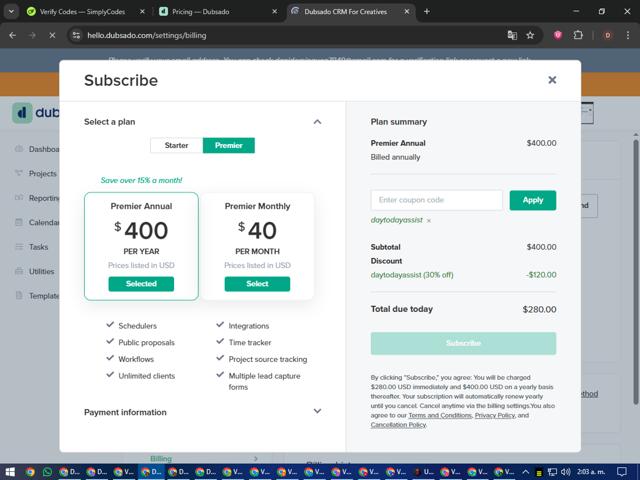Screen dimensions: 640x480
Task: Open Utilities icon in Dubsado sidebar
Action: click(x=19, y=271)
